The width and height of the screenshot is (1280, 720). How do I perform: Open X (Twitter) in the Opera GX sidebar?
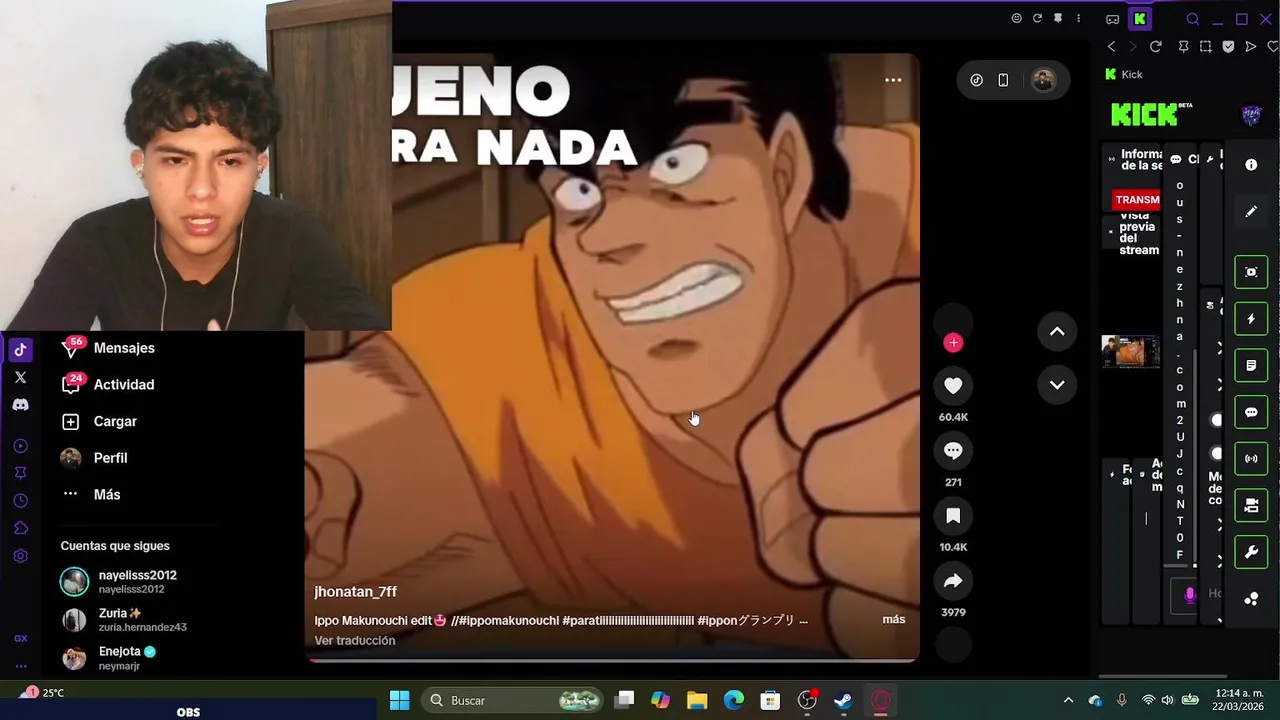point(20,377)
